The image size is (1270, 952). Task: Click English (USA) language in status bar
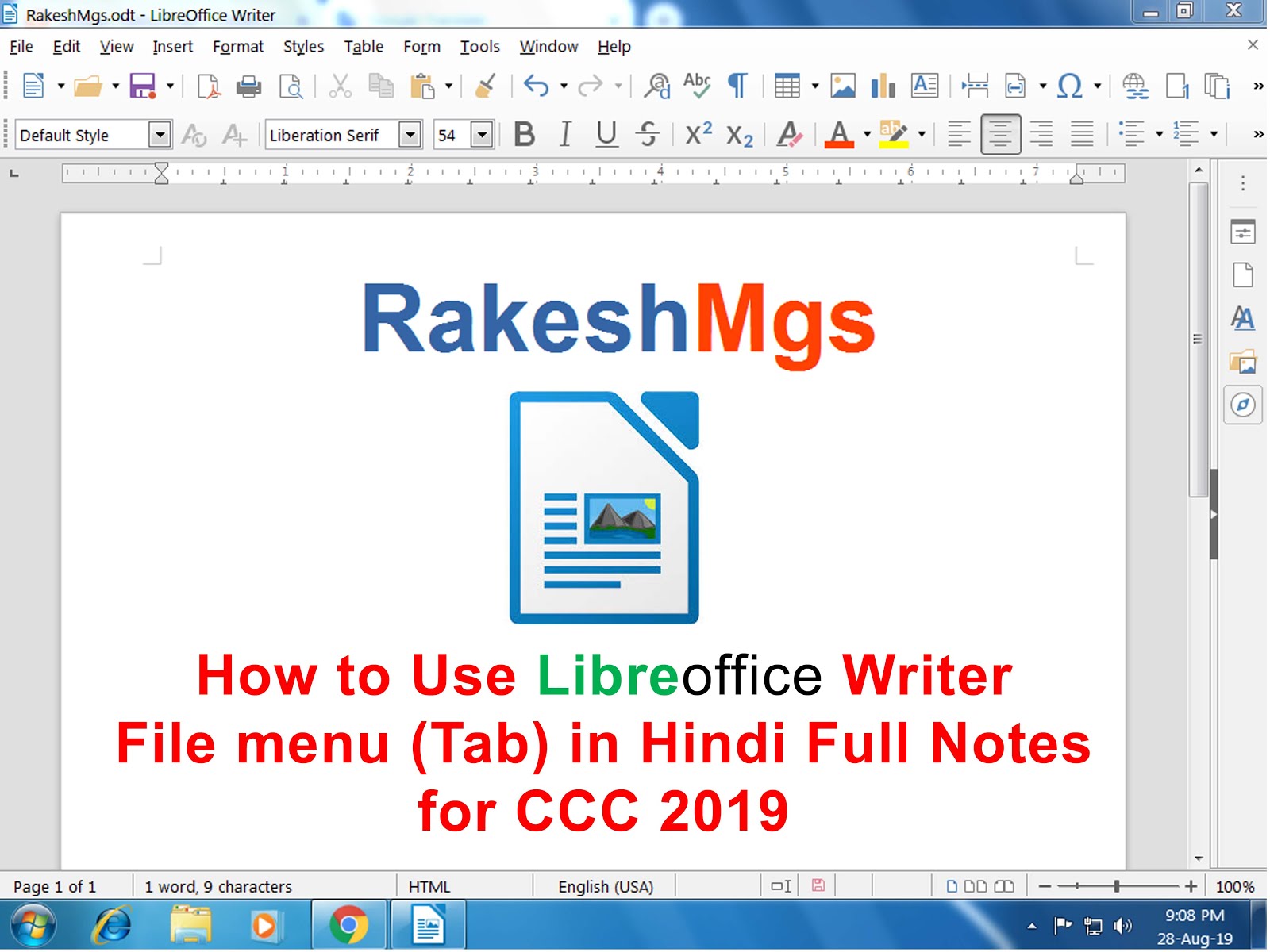tap(605, 886)
